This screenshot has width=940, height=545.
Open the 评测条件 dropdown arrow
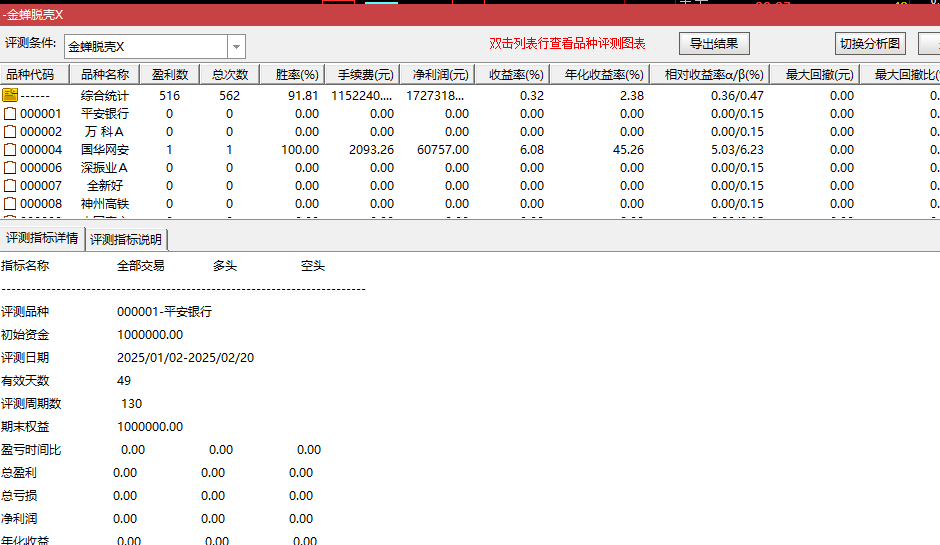(x=236, y=47)
